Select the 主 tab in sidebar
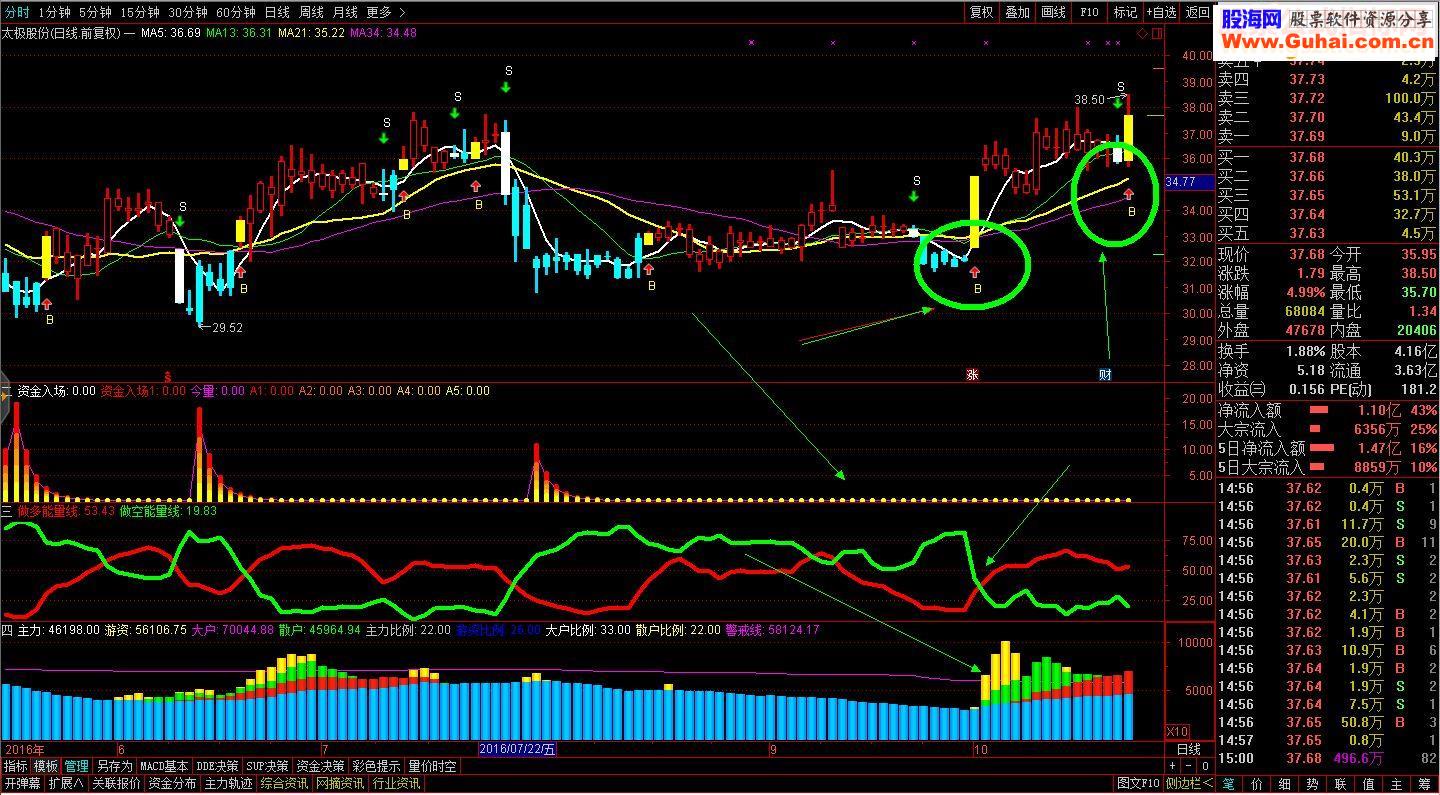This screenshot has width=1440, height=795. click(1397, 784)
